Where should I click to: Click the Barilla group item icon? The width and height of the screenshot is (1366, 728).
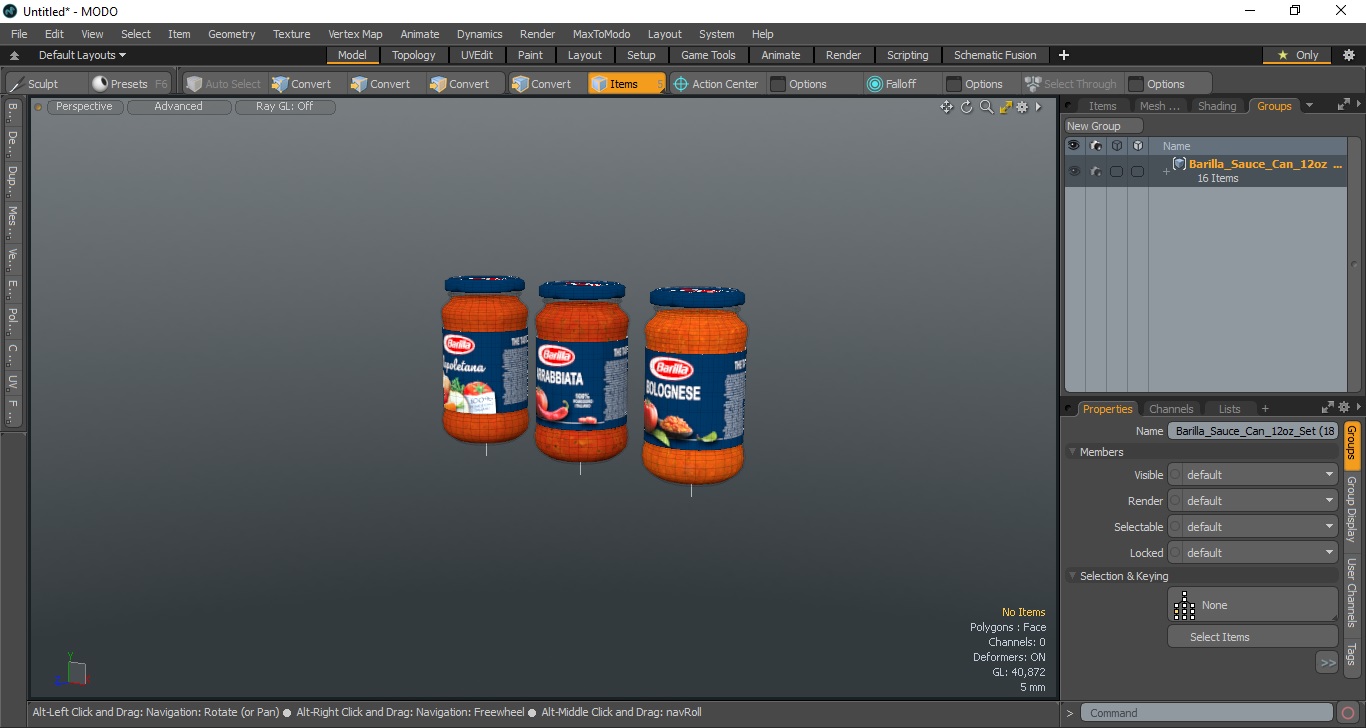(x=1179, y=164)
